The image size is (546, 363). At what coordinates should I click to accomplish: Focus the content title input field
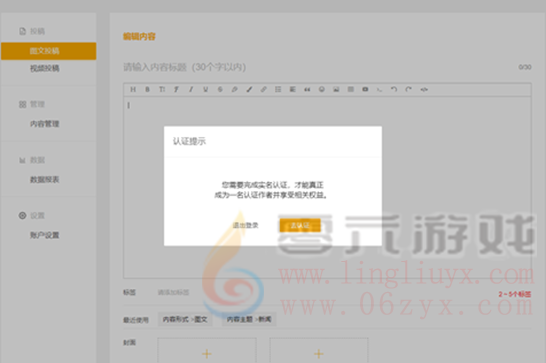point(319,67)
